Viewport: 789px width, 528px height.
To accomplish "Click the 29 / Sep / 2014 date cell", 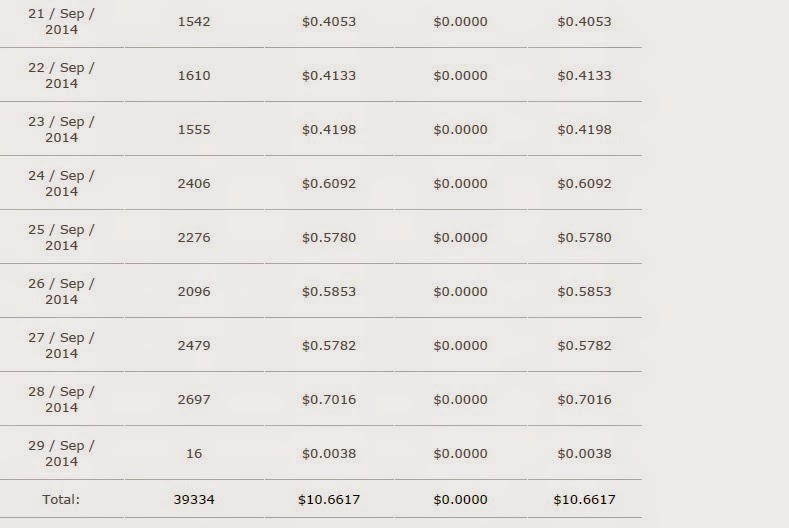I will click(x=61, y=453).
